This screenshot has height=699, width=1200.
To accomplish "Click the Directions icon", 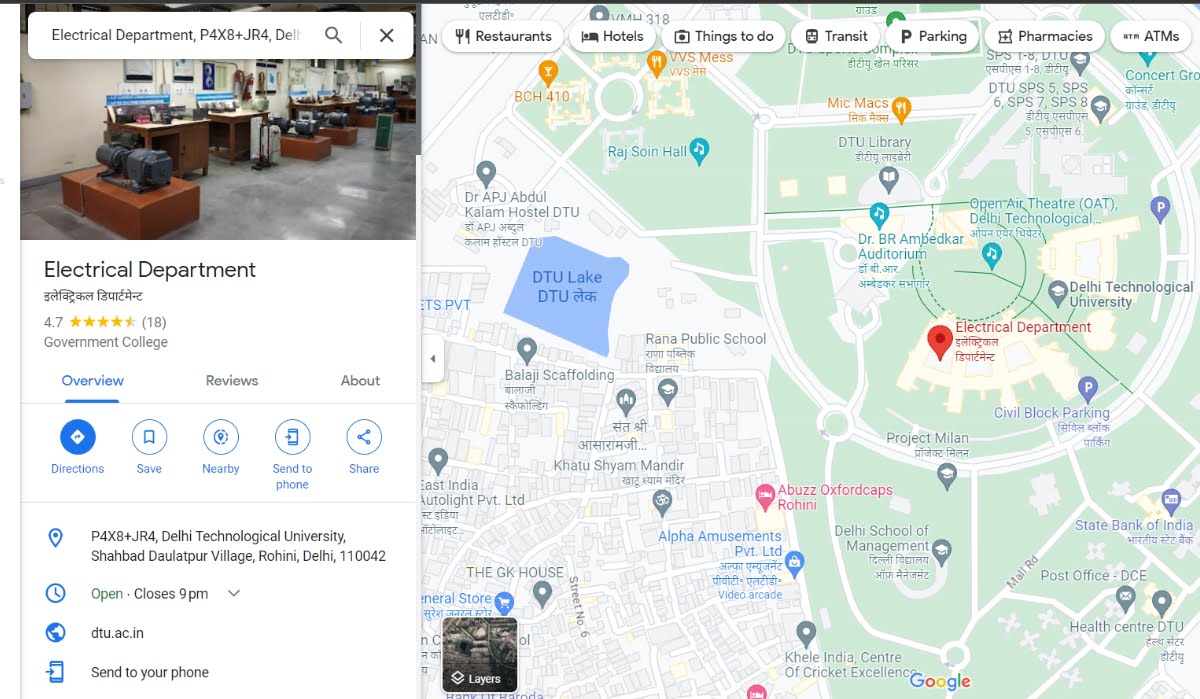I will pos(77,437).
